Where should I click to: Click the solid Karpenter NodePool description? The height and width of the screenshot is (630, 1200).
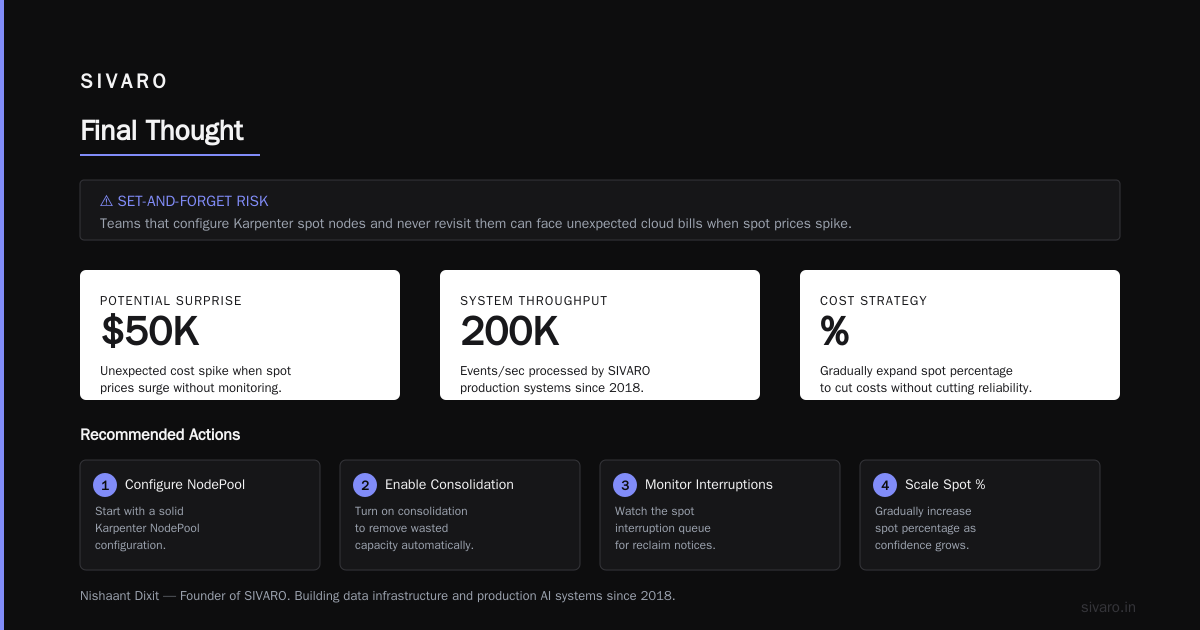point(147,528)
